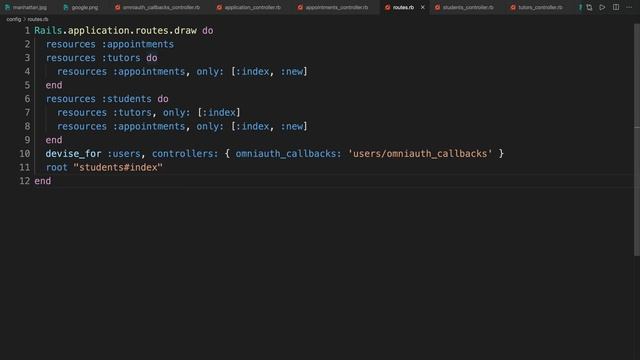Screen dimensions: 640x360
Task: Click omniauth_callbacks: key on line 10
Action: 289,153
